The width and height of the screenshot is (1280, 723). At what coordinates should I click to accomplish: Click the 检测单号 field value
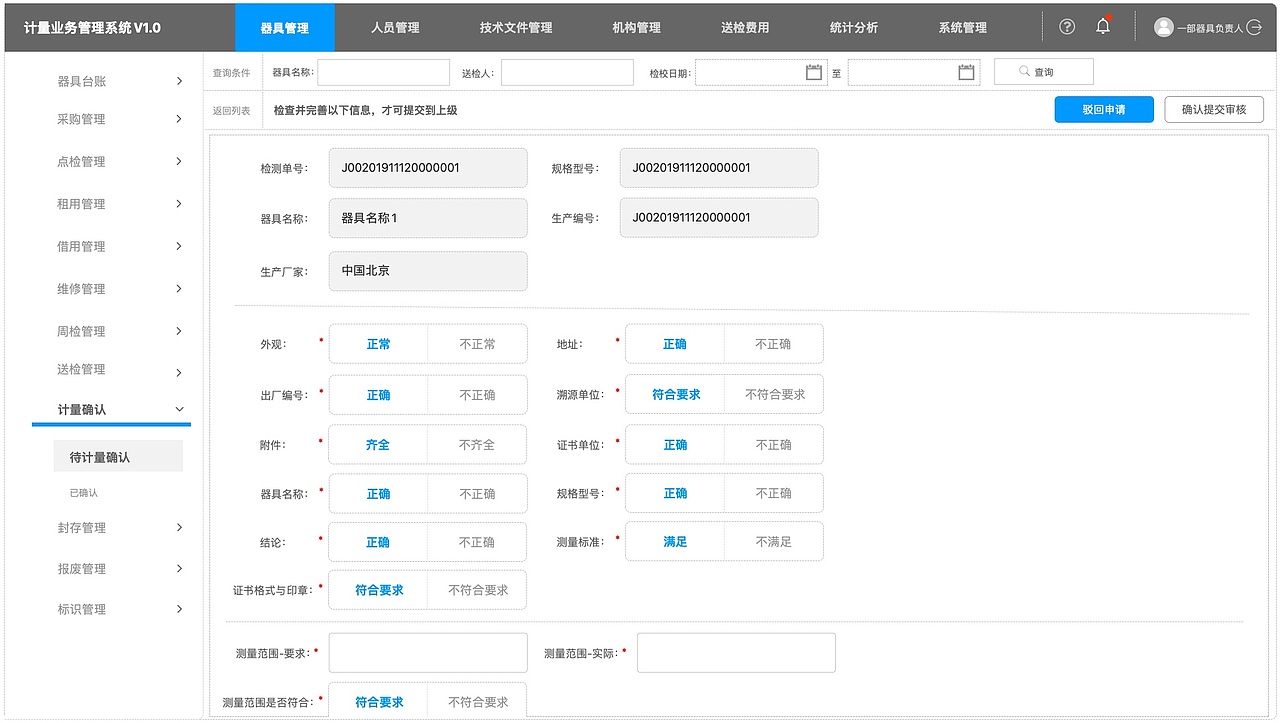point(428,168)
